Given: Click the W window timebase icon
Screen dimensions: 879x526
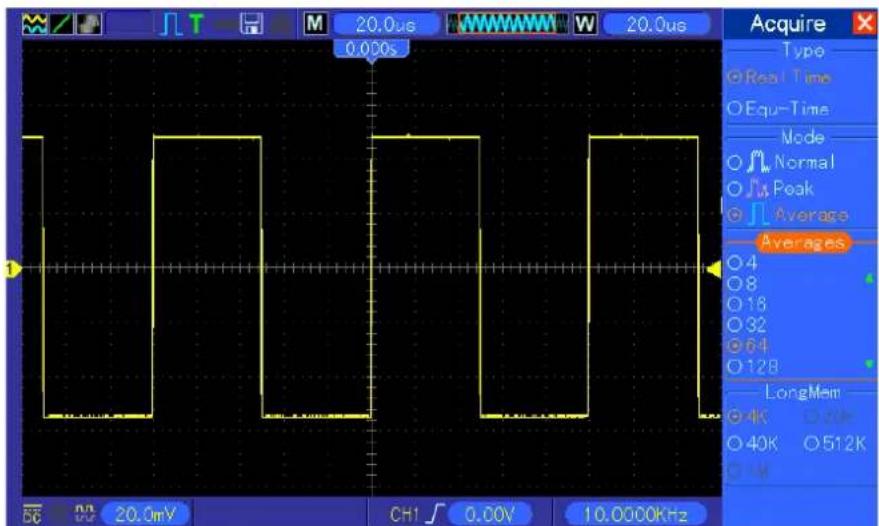Looking at the screenshot, I should click(x=585, y=24).
